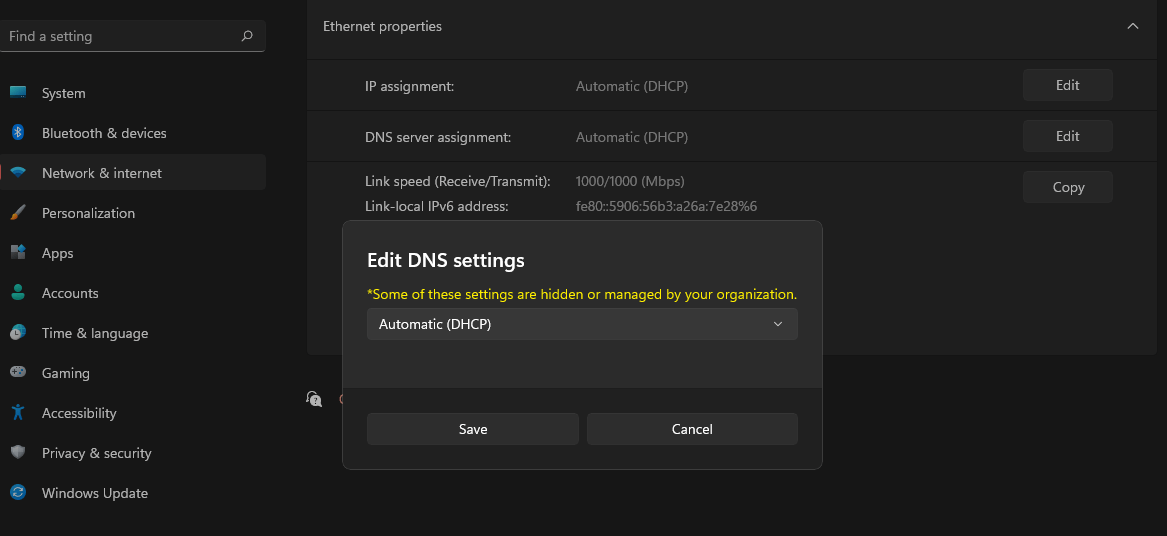The width and height of the screenshot is (1167, 536).
Task: Click the Time & language globe icon
Action: pos(18,333)
